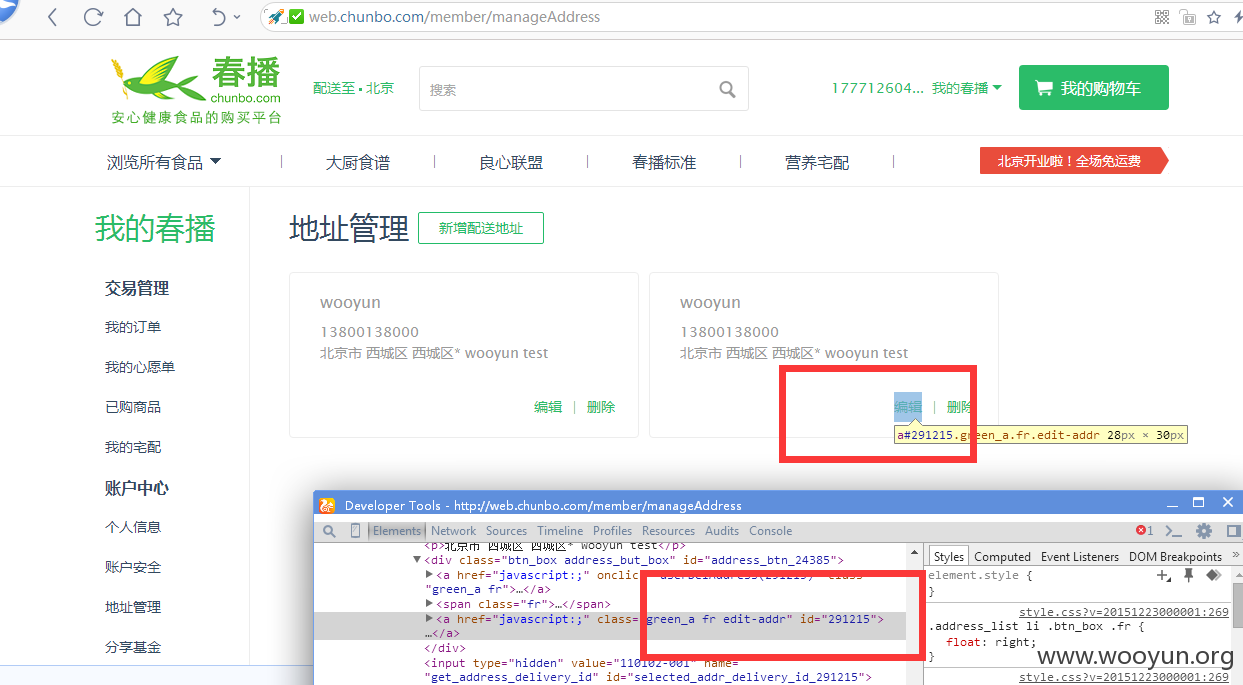Expand 浏览所有食品 category dropdown
This screenshot has width=1243, height=685.
coord(164,162)
